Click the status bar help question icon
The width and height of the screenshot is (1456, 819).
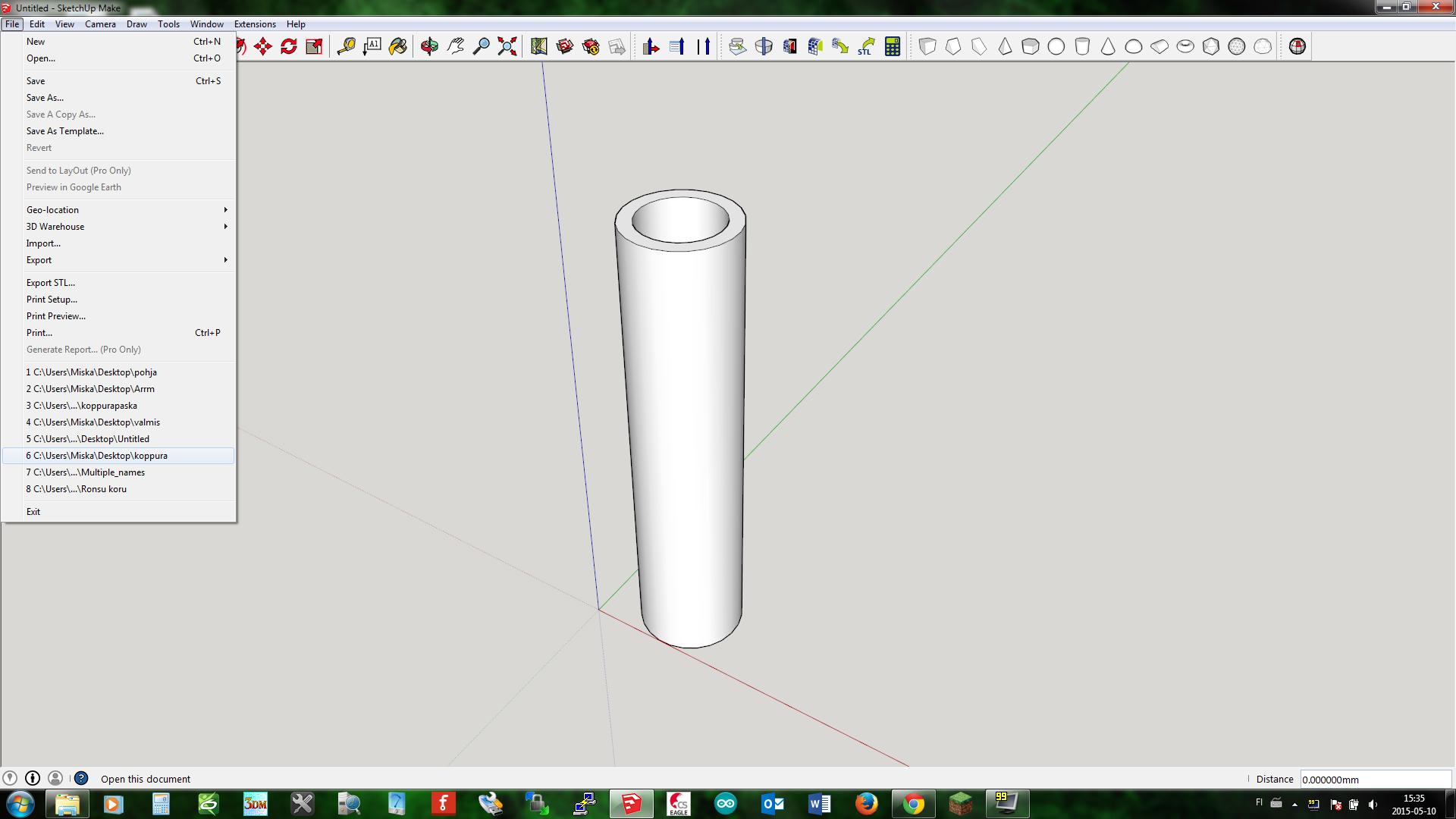point(81,778)
